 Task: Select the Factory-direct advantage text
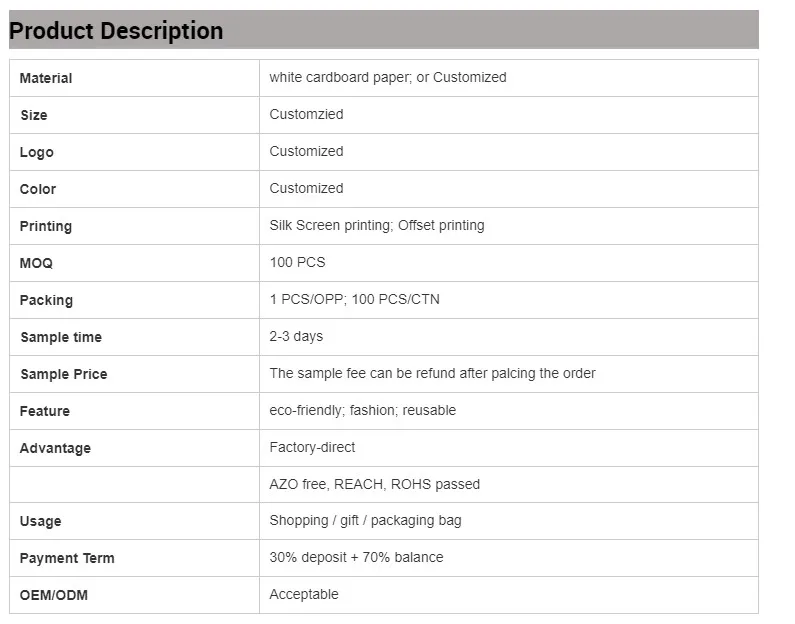pos(312,447)
